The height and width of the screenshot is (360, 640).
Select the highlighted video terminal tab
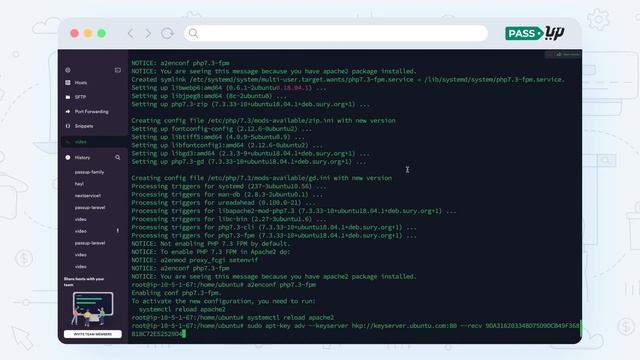94,142
